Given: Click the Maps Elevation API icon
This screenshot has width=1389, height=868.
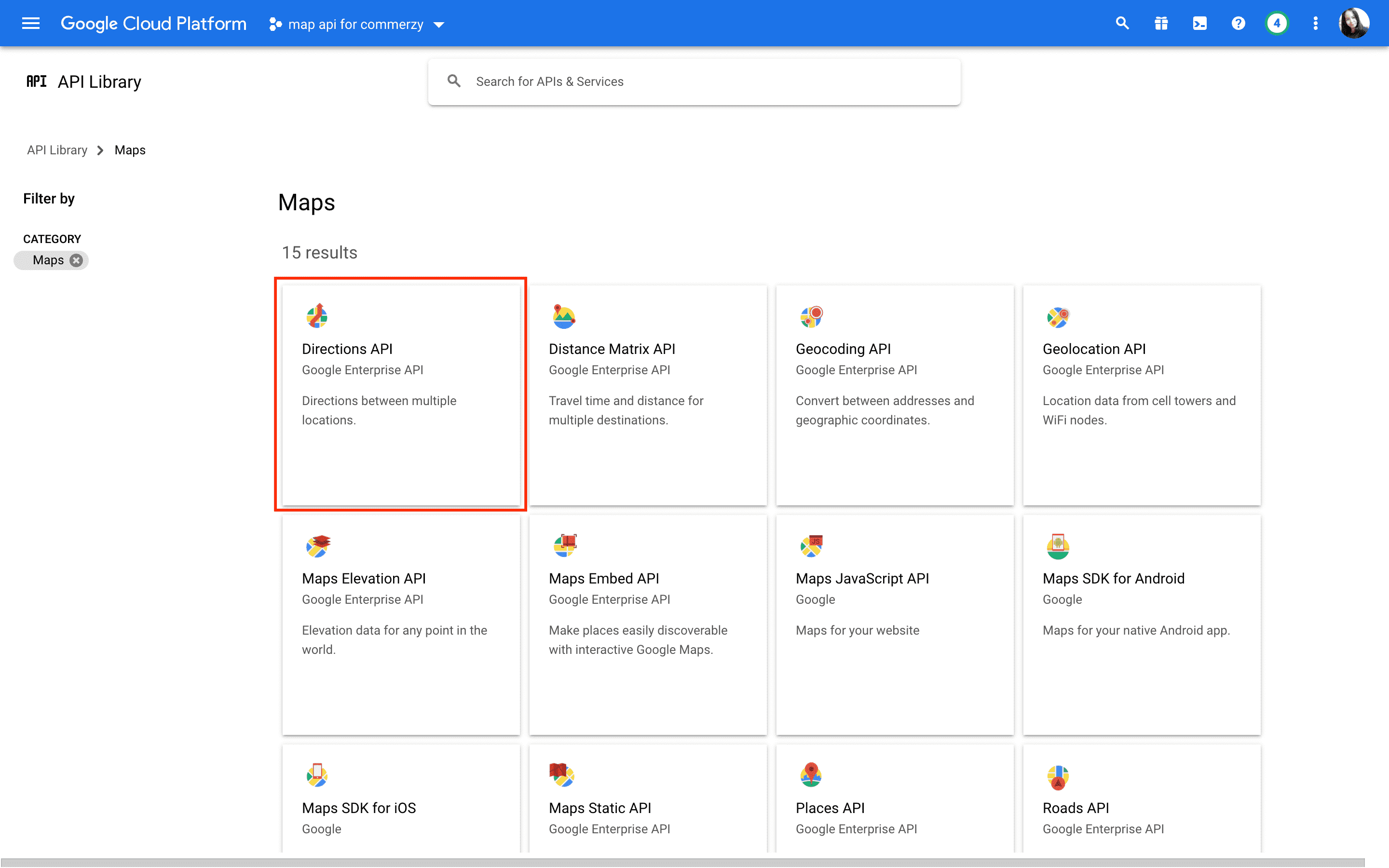Looking at the screenshot, I should [x=317, y=545].
